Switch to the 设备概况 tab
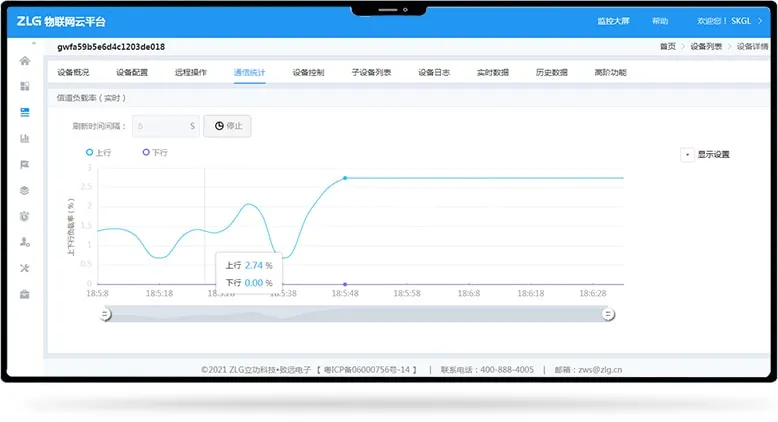Image resolution: width=778 pixels, height=422 pixels. 73,73
